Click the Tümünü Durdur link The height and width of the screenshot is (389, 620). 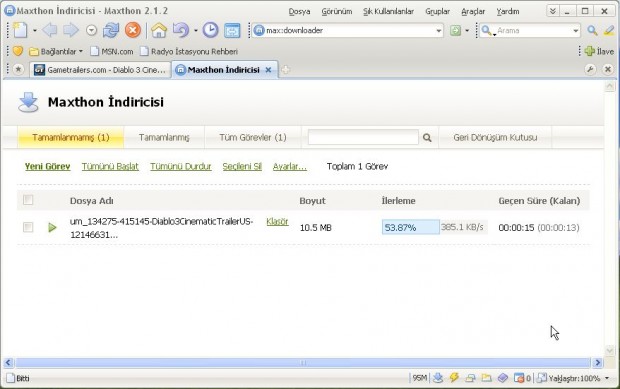181,166
